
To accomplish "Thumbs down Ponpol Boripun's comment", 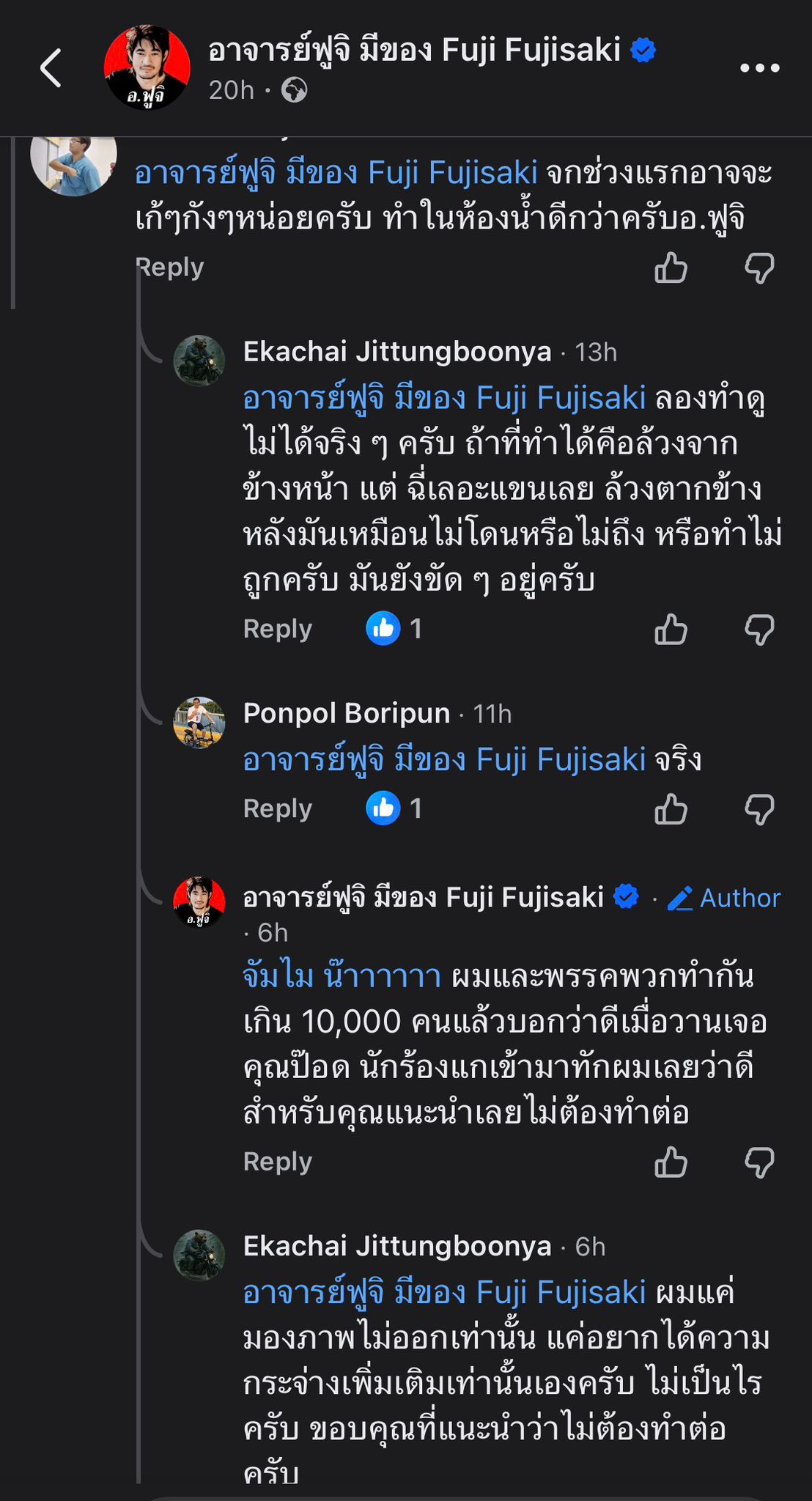I will (759, 810).
